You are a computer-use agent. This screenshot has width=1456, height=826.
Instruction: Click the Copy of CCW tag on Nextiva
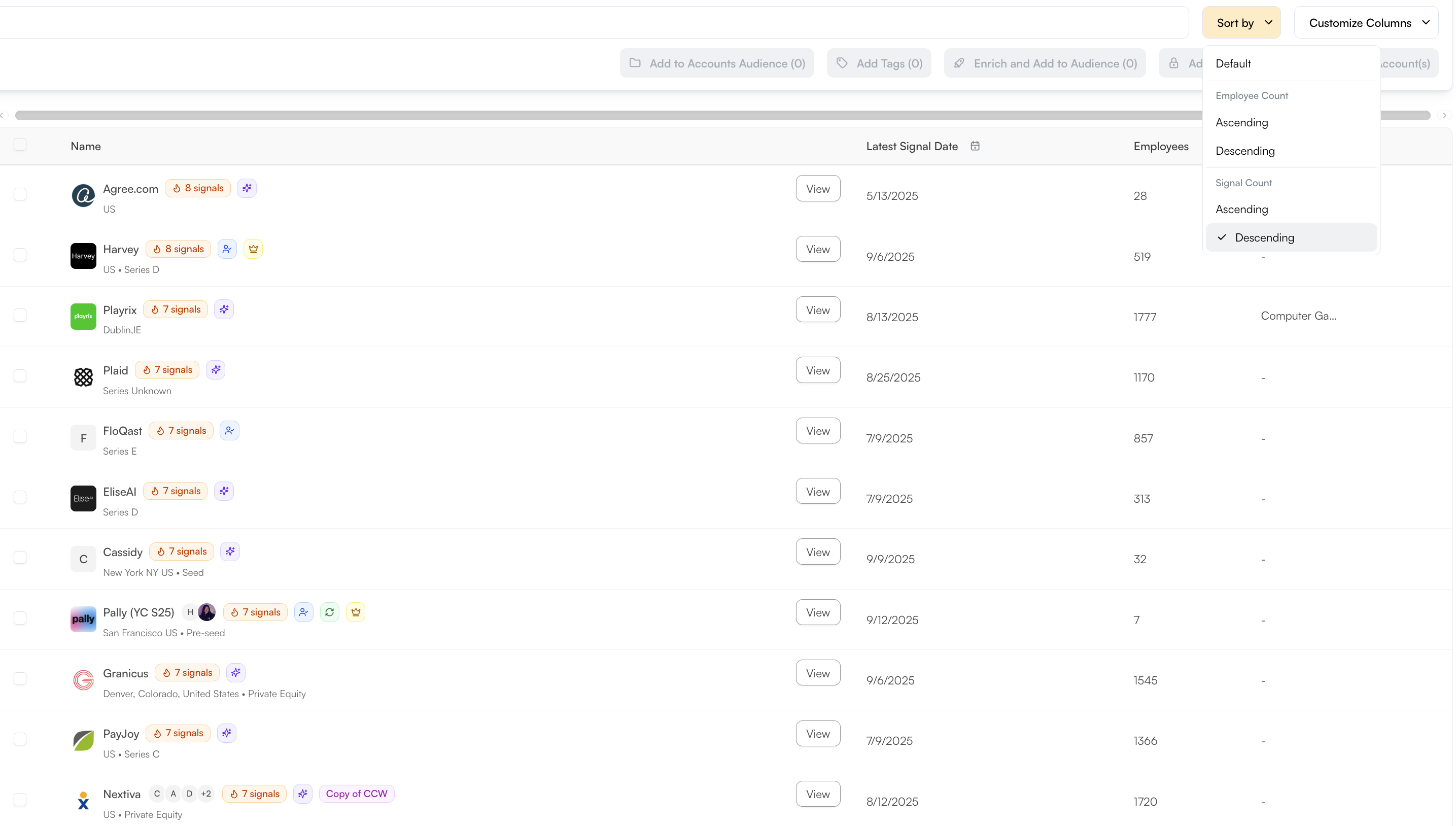pos(357,794)
